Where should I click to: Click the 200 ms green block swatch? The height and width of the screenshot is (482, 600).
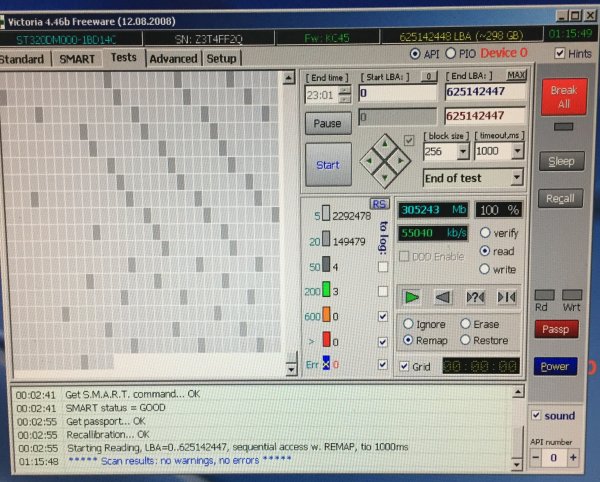326,289
